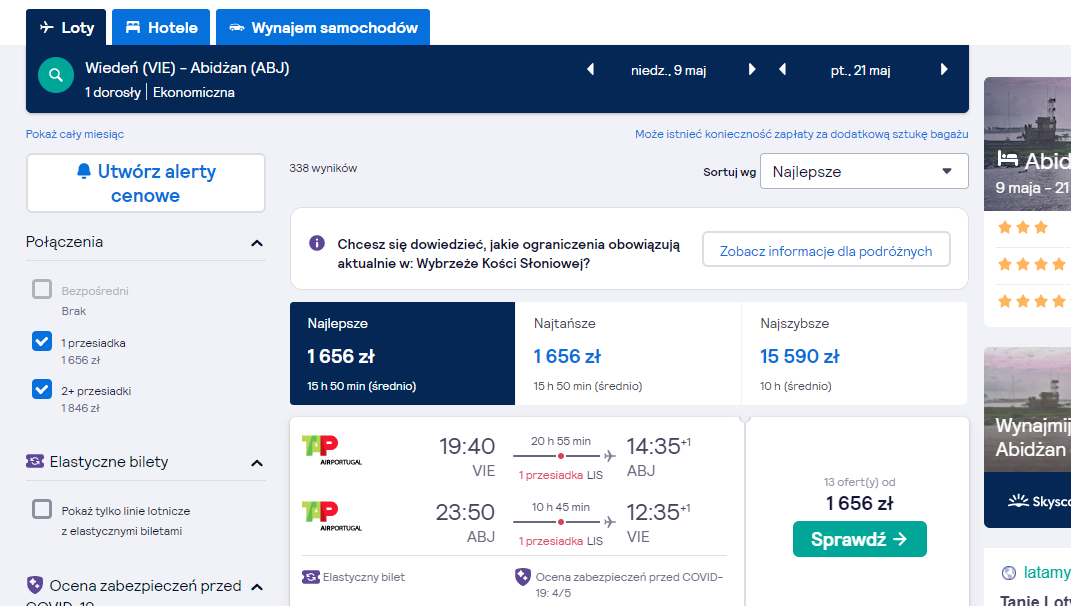Enable flexible ticket airlines only checkbox
The height and width of the screenshot is (606, 1071).
click(42, 510)
